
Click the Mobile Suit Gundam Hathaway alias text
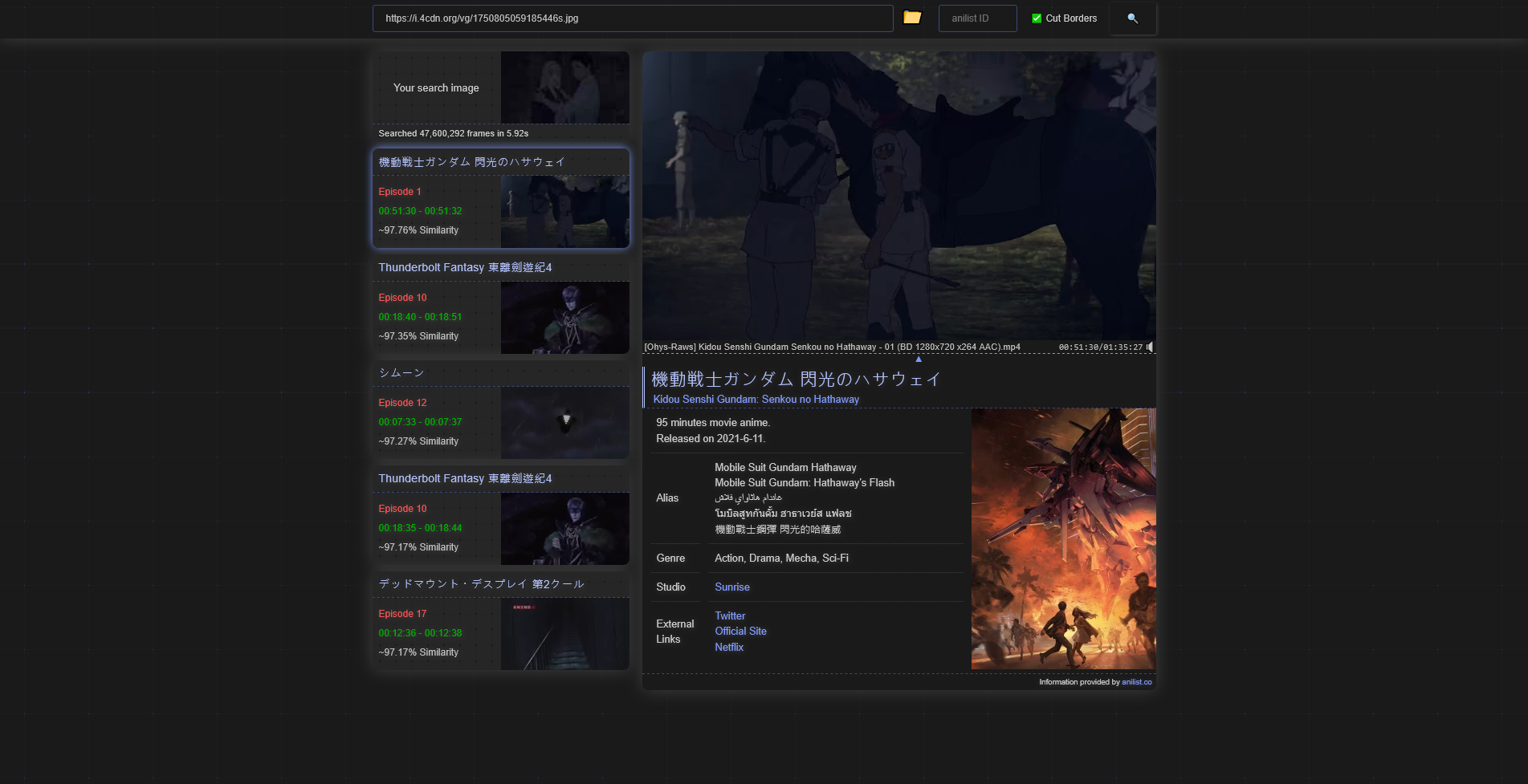pos(785,468)
